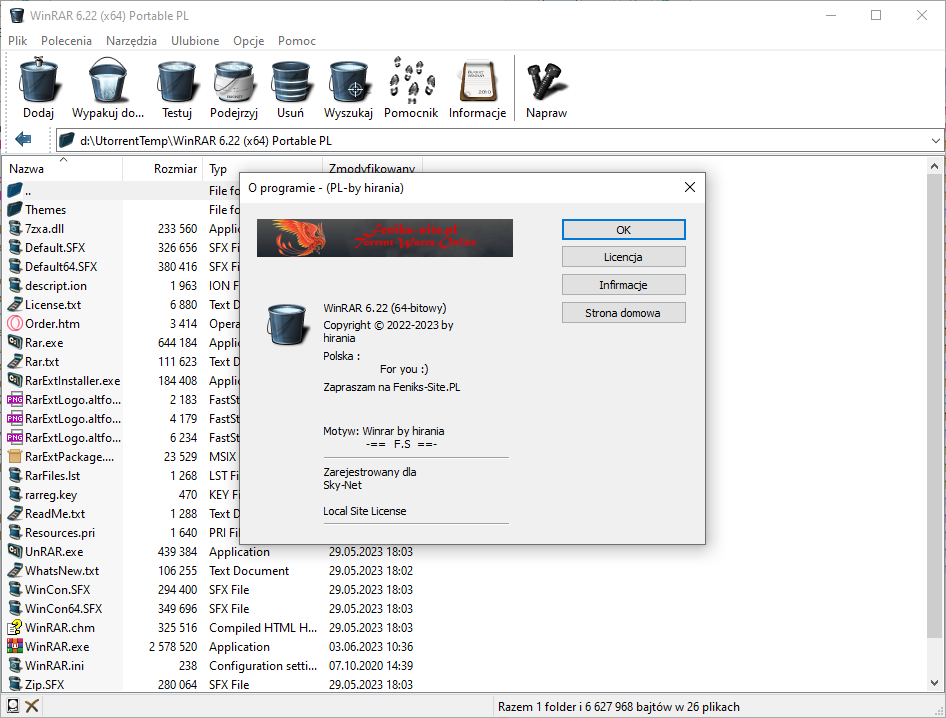
Task: Click the Usuń delete icon
Action: click(290, 81)
